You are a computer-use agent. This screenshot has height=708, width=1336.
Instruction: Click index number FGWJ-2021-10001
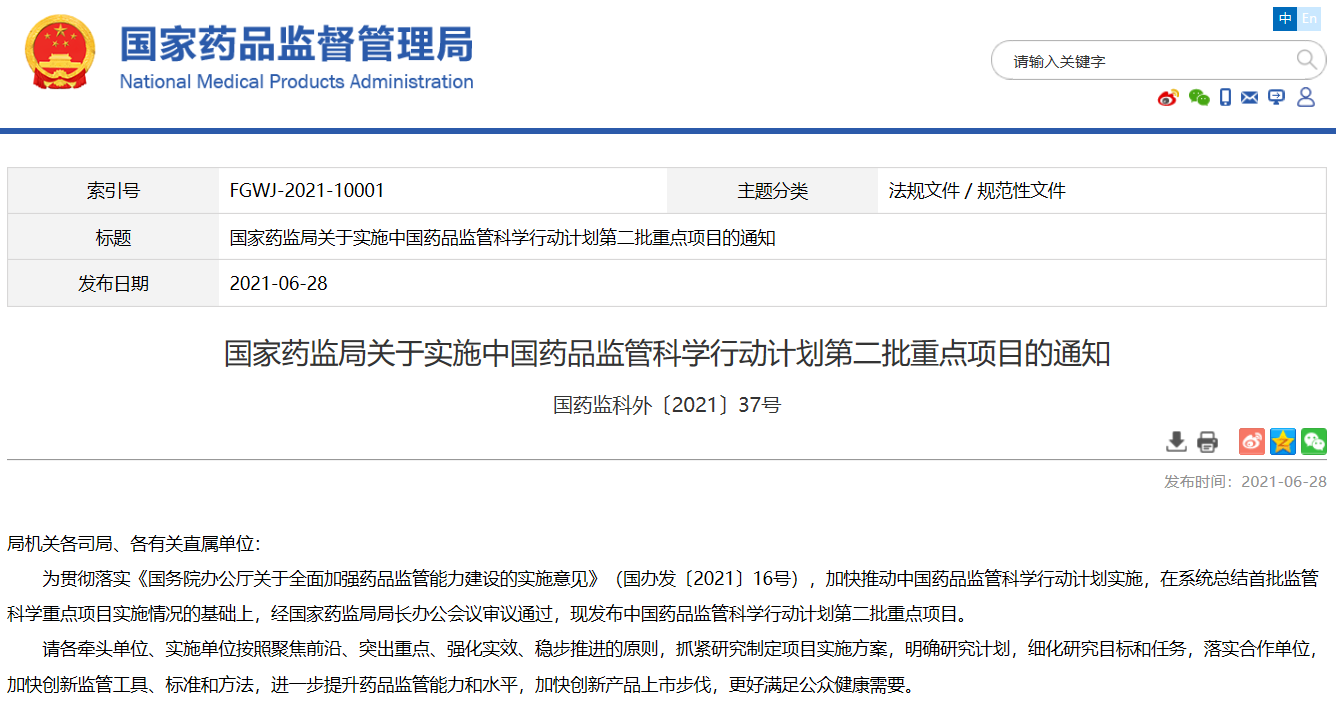(307, 191)
